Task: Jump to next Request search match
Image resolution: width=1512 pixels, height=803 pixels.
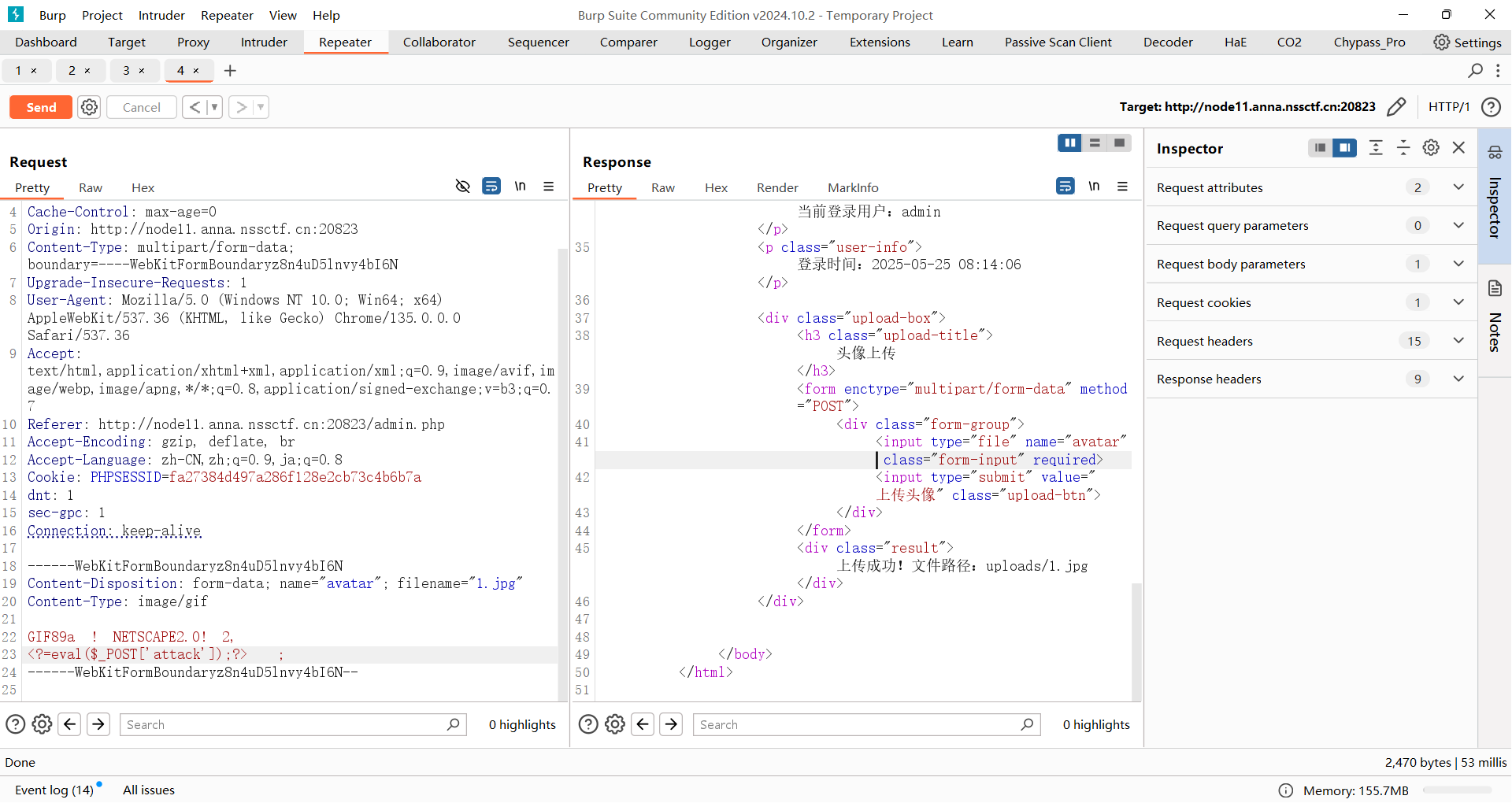Action: [x=98, y=724]
